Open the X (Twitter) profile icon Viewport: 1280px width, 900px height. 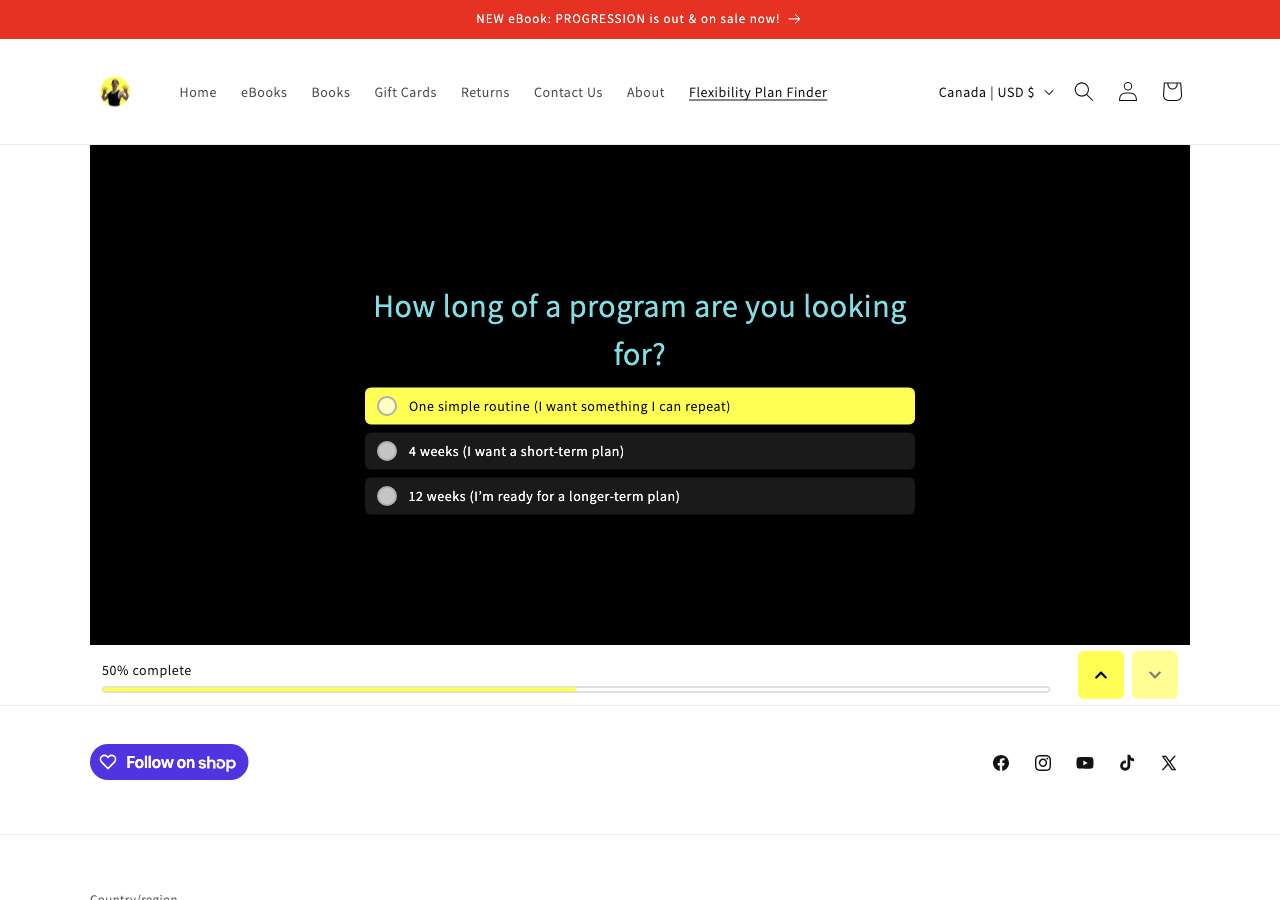click(1169, 763)
